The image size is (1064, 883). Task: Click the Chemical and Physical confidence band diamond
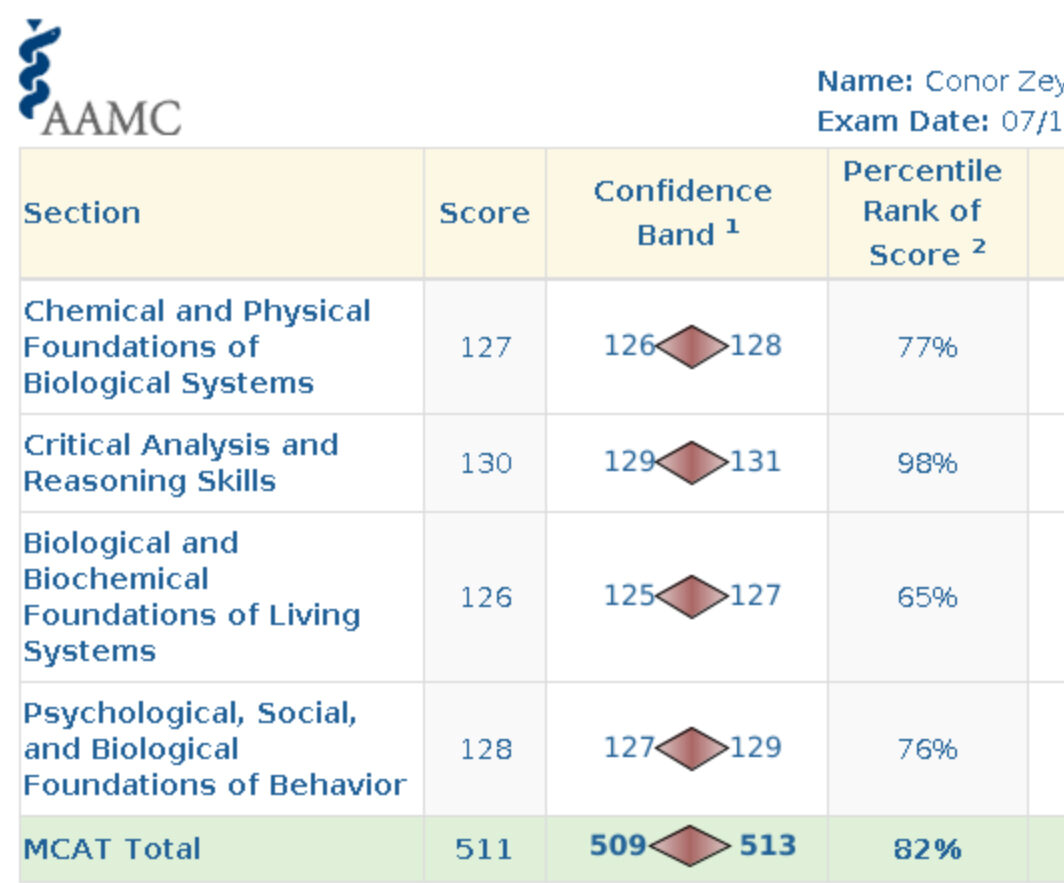tap(692, 347)
